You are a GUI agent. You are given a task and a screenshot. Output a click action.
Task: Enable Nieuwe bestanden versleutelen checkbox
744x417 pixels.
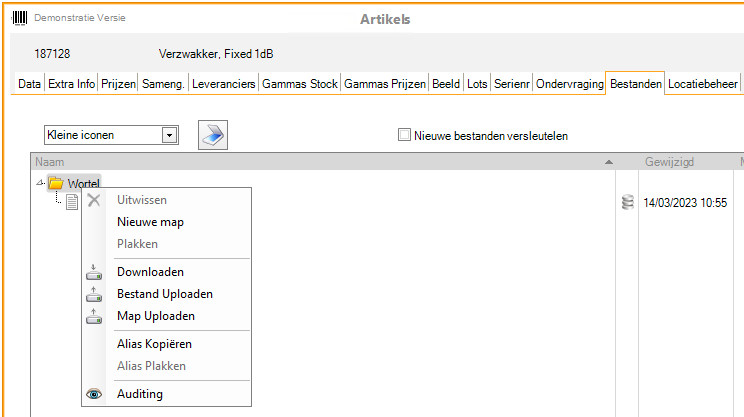point(404,135)
